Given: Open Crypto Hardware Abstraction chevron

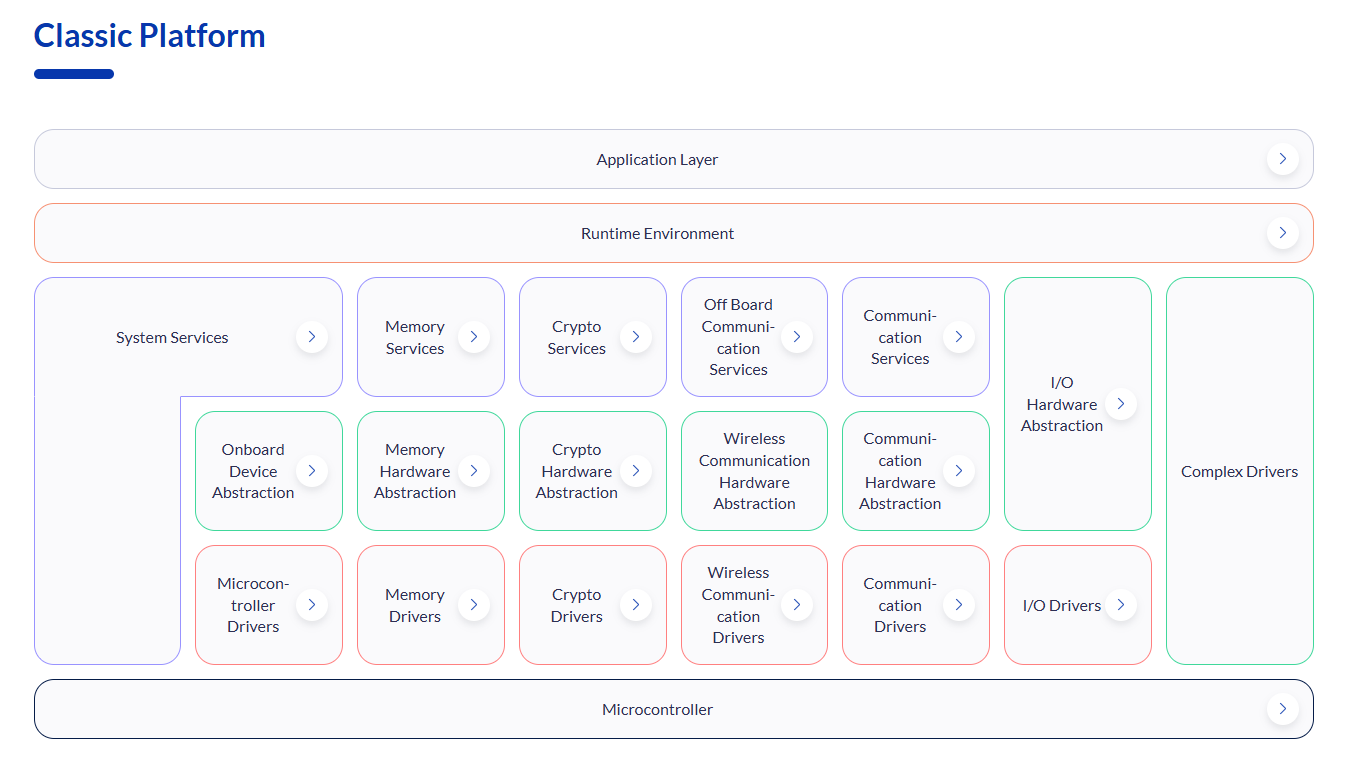Looking at the screenshot, I should 636,471.
